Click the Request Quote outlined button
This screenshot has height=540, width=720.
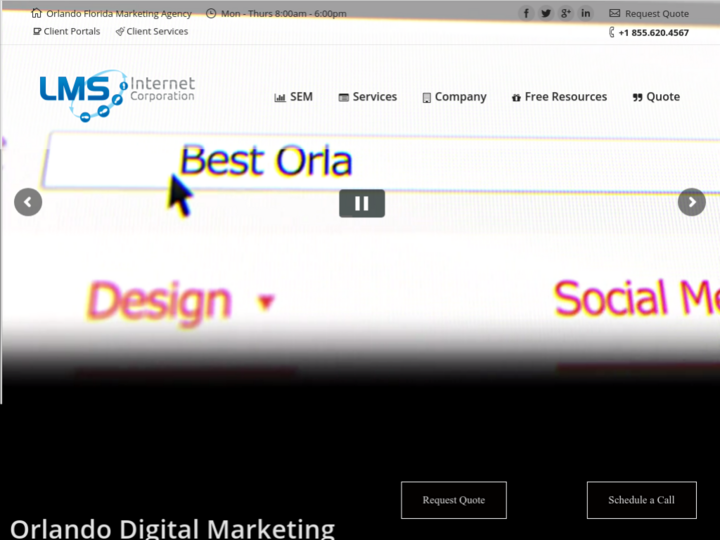point(454,500)
